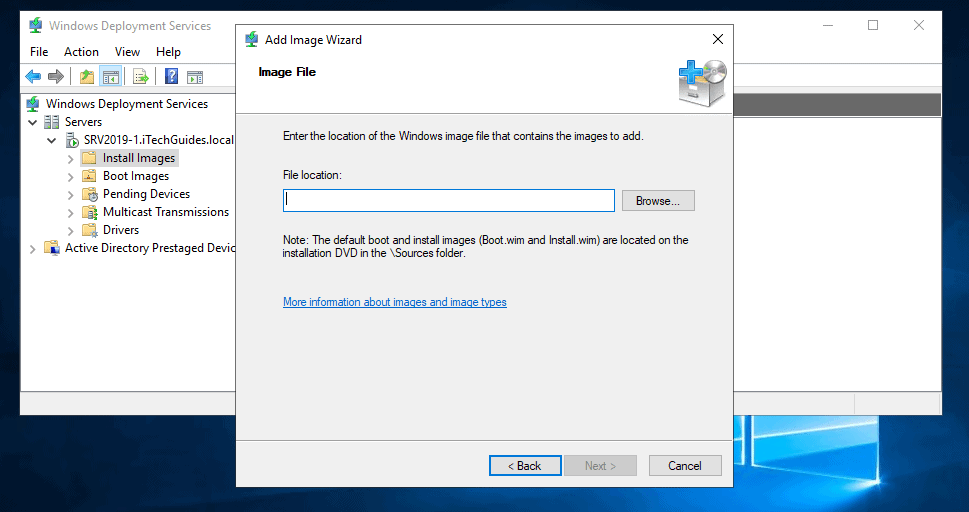Select the Boot Images folder icon
The height and width of the screenshot is (512, 969).
pos(89,176)
